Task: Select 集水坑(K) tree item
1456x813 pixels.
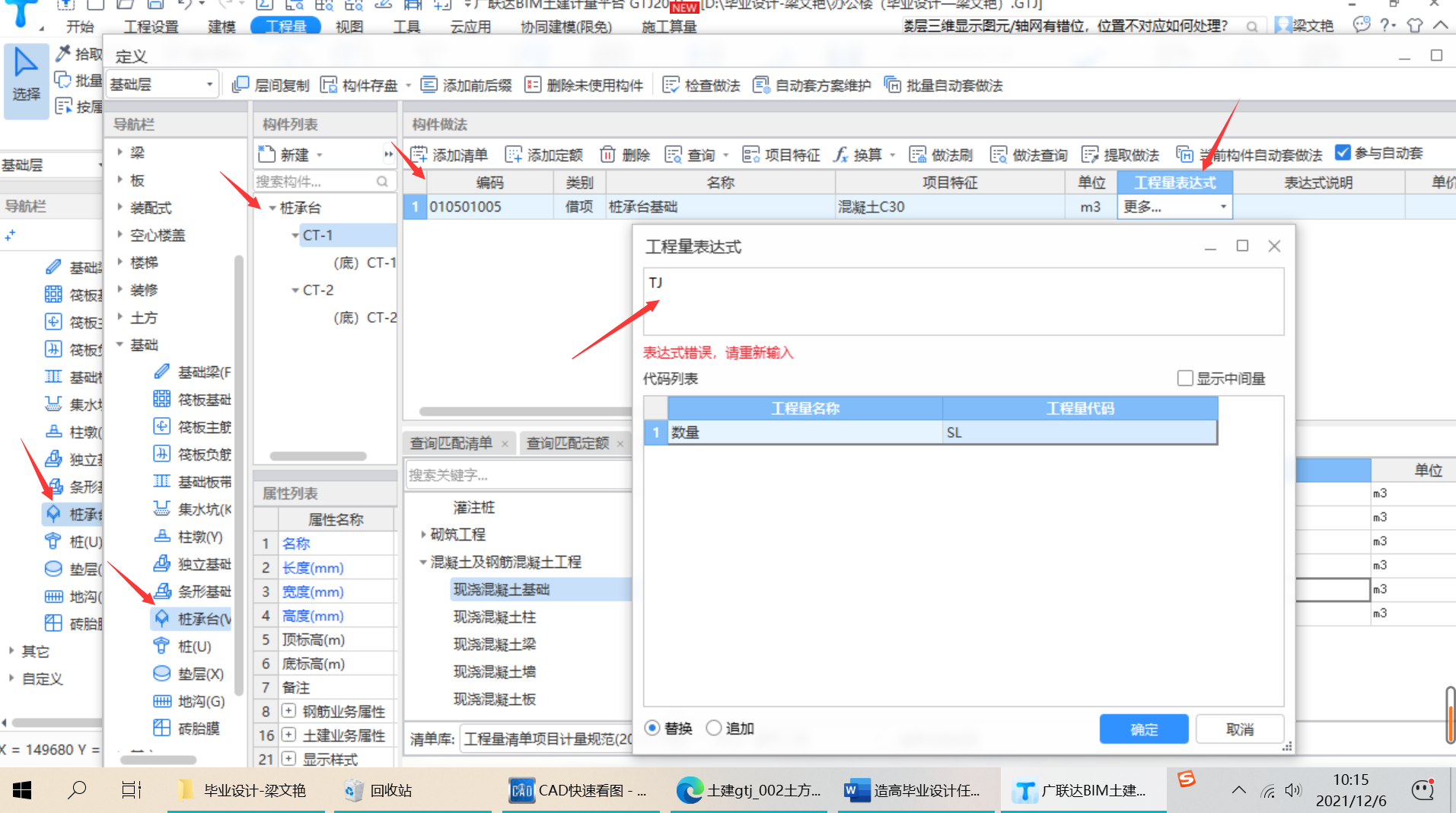Action: (193, 509)
